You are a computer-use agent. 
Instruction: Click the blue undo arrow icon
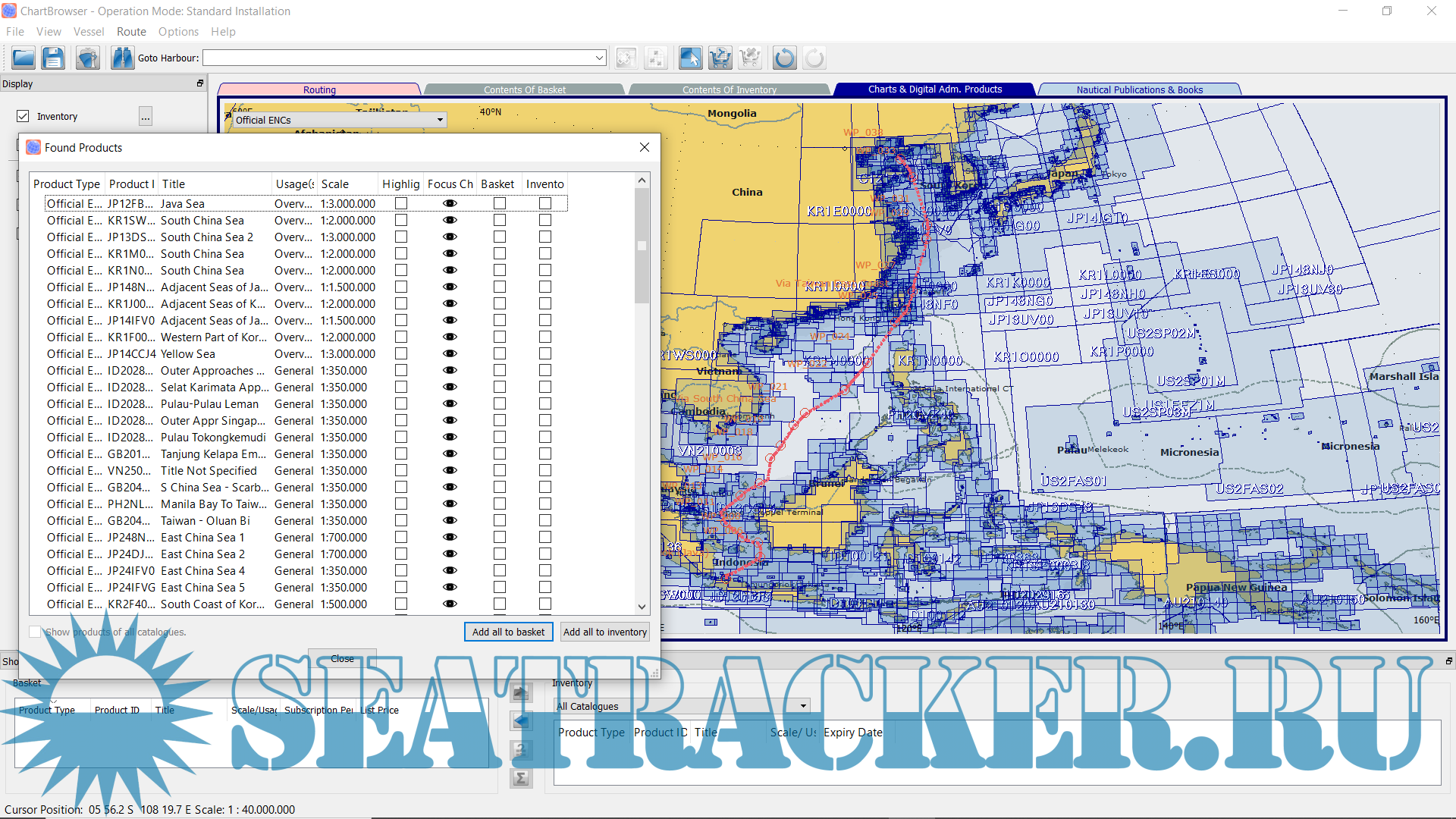tap(784, 58)
